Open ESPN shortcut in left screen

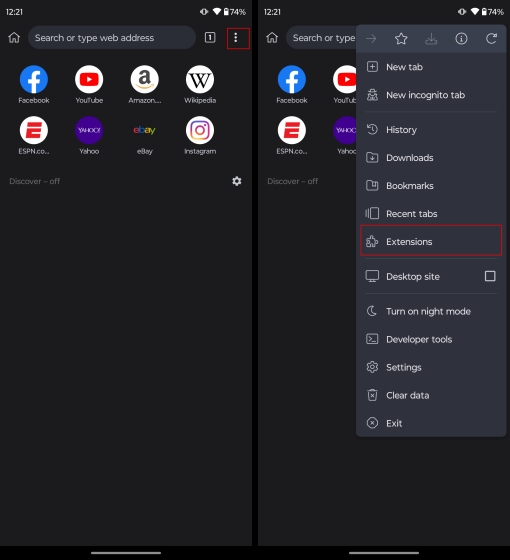click(x=34, y=136)
